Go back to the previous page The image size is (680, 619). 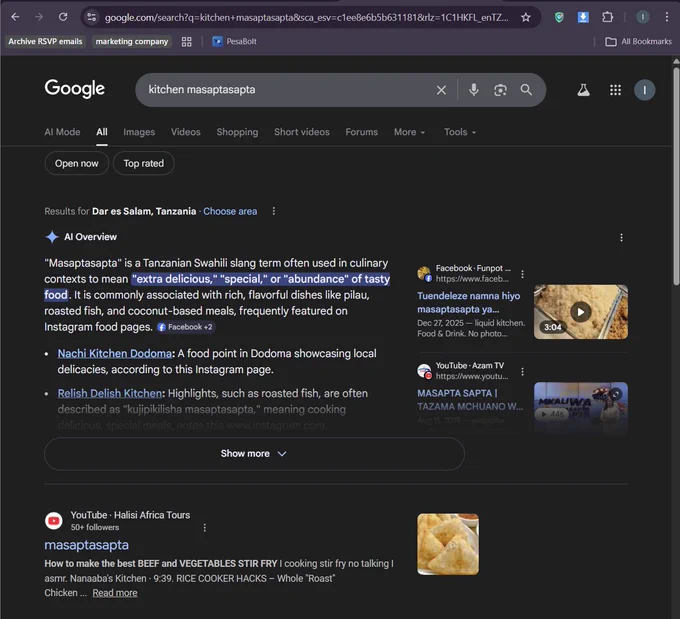pyautogui.click(x=15, y=17)
